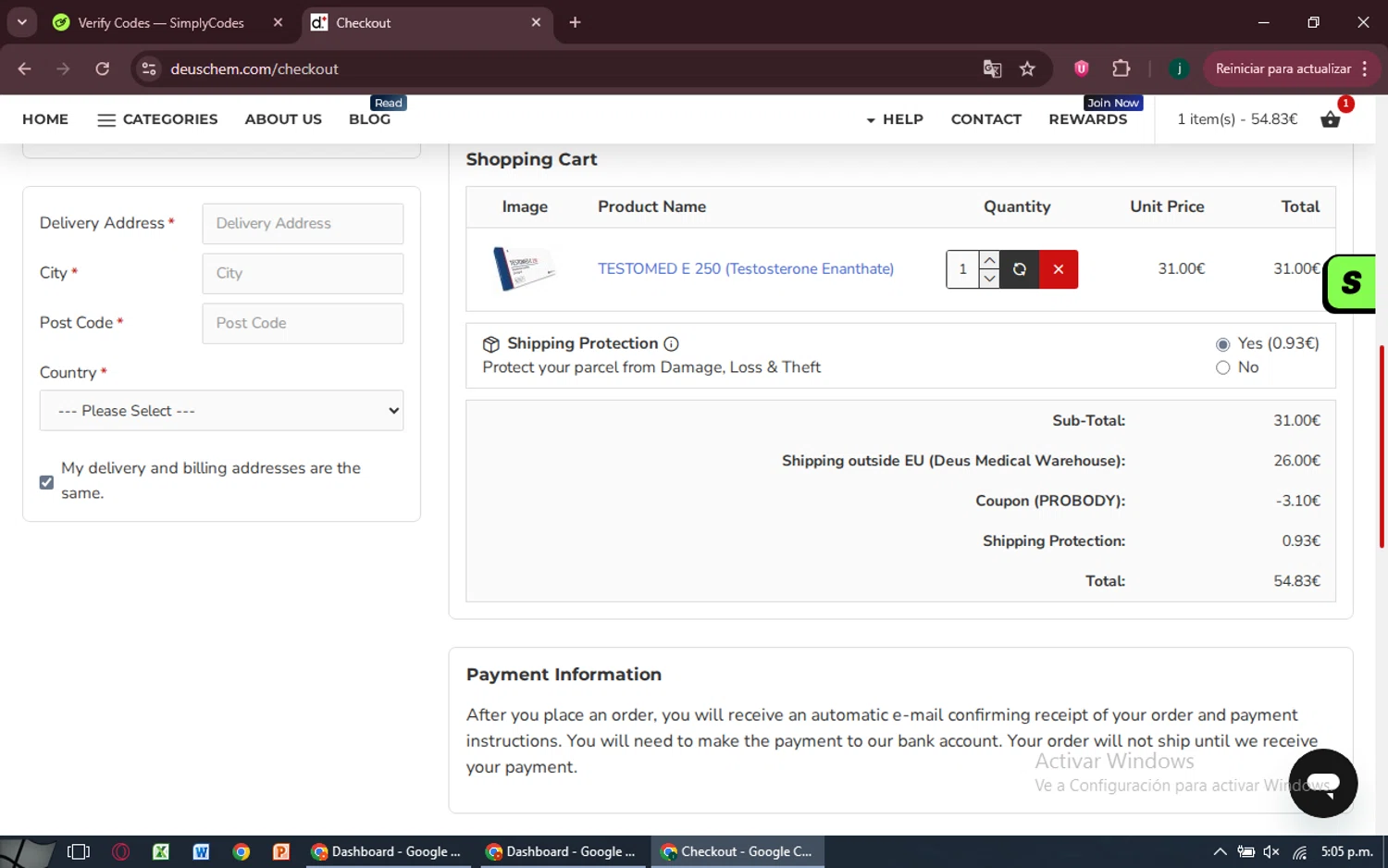Open Windows Task View icon
Image resolution: width=1388 pixels, height=868 pixels.
[x=79, y=851]
